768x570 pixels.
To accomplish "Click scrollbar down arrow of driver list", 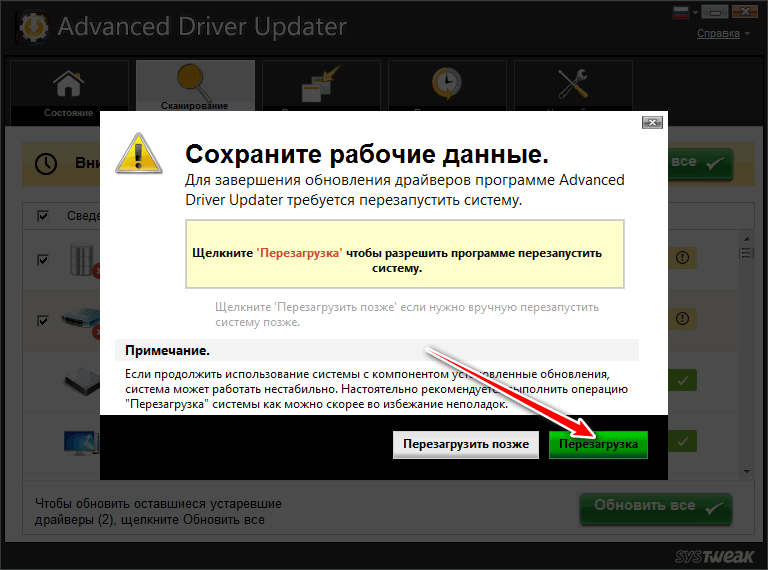I will click(747, 471).
